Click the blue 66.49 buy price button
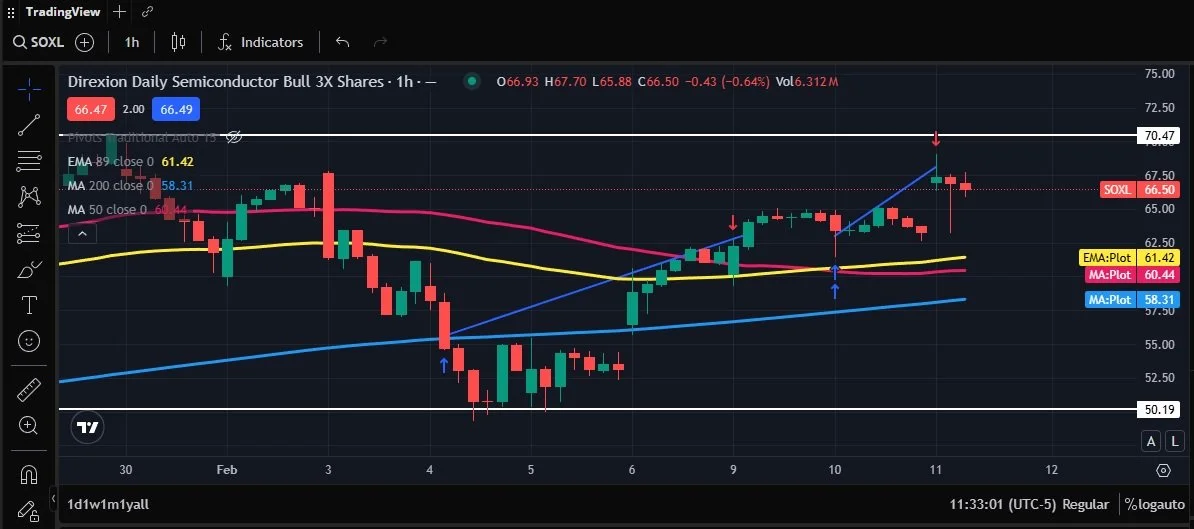The image size is (1194, 529). 176,110
